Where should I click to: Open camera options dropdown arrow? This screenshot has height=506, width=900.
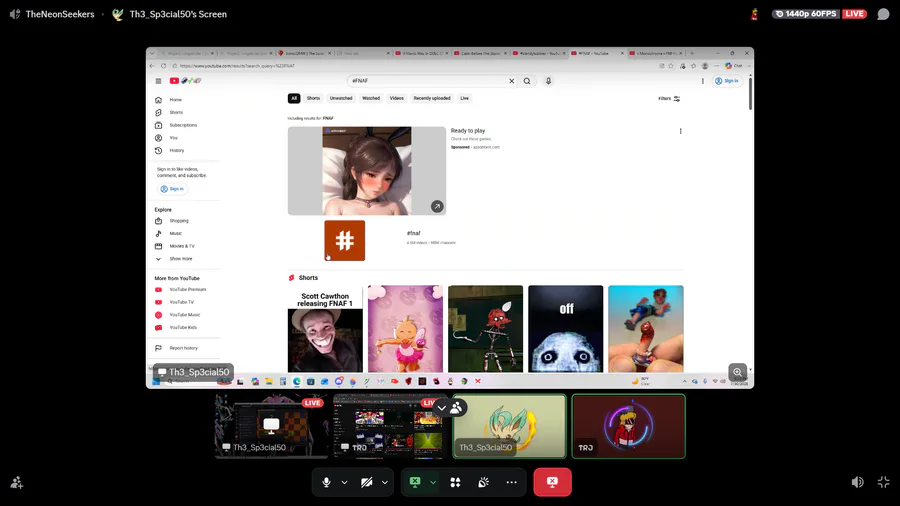385,482
